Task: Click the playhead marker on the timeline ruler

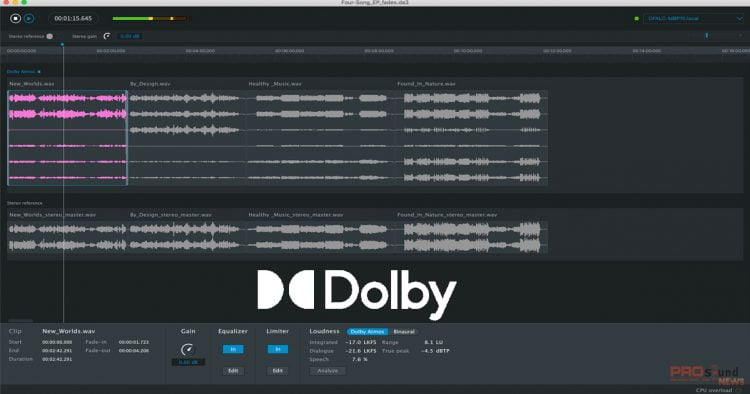Action: click(62, 45)
